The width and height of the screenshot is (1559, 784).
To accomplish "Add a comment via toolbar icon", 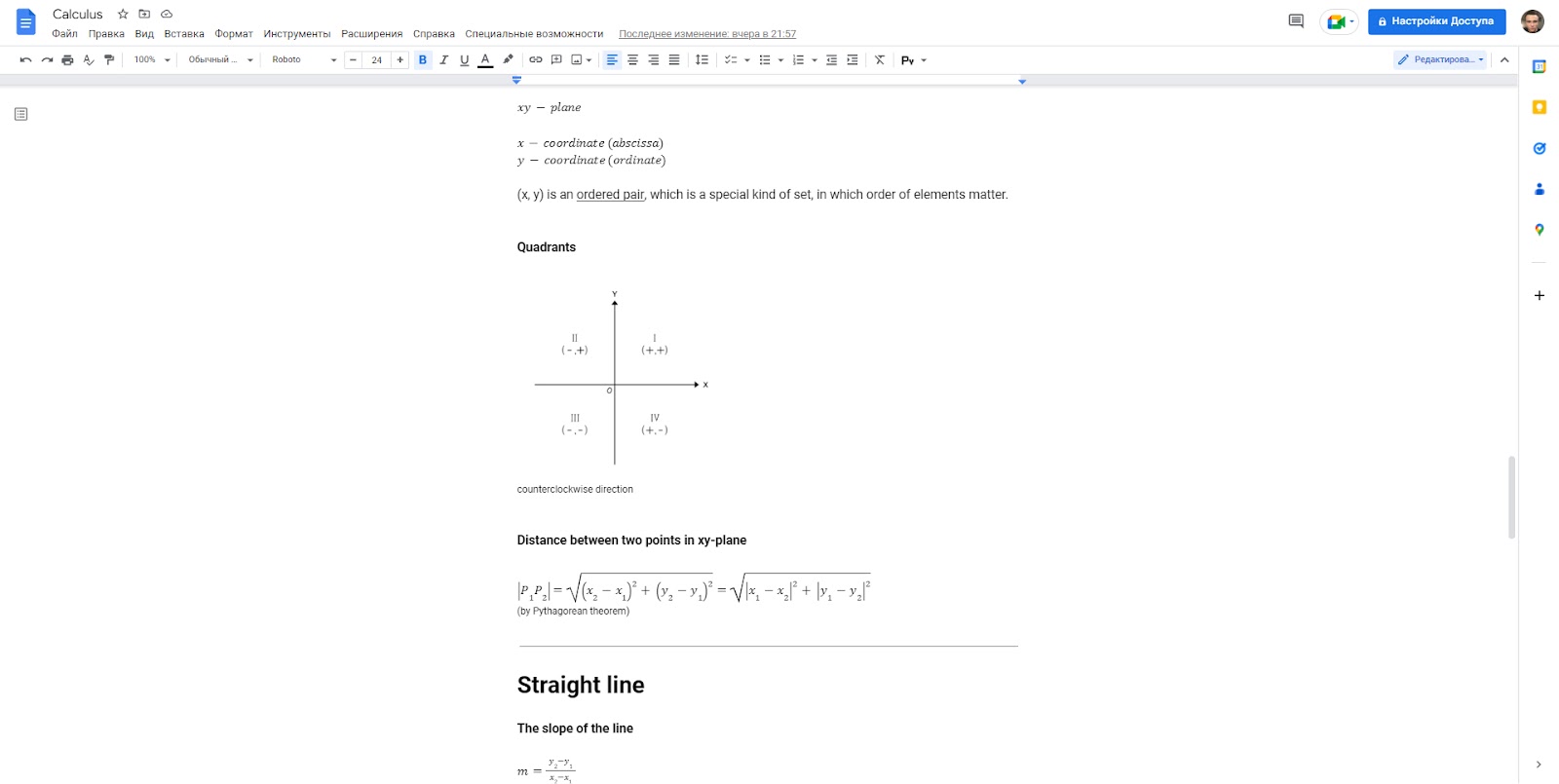I will pos(556,60).
